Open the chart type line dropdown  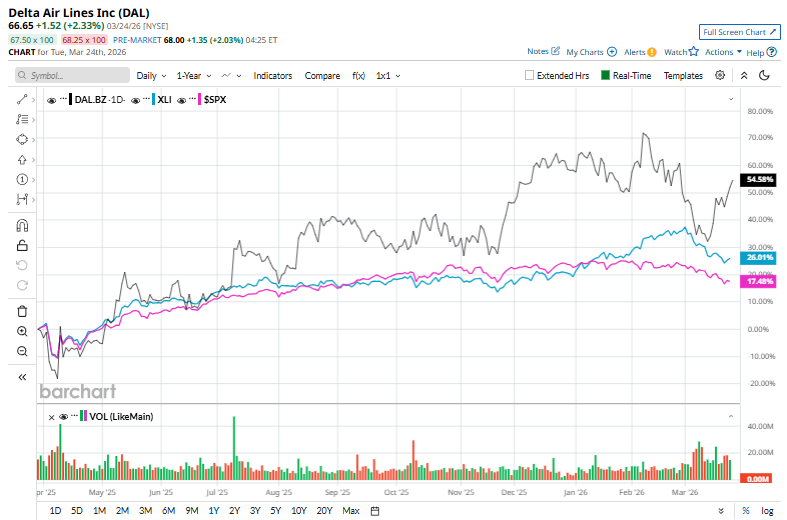pos(231,76)
